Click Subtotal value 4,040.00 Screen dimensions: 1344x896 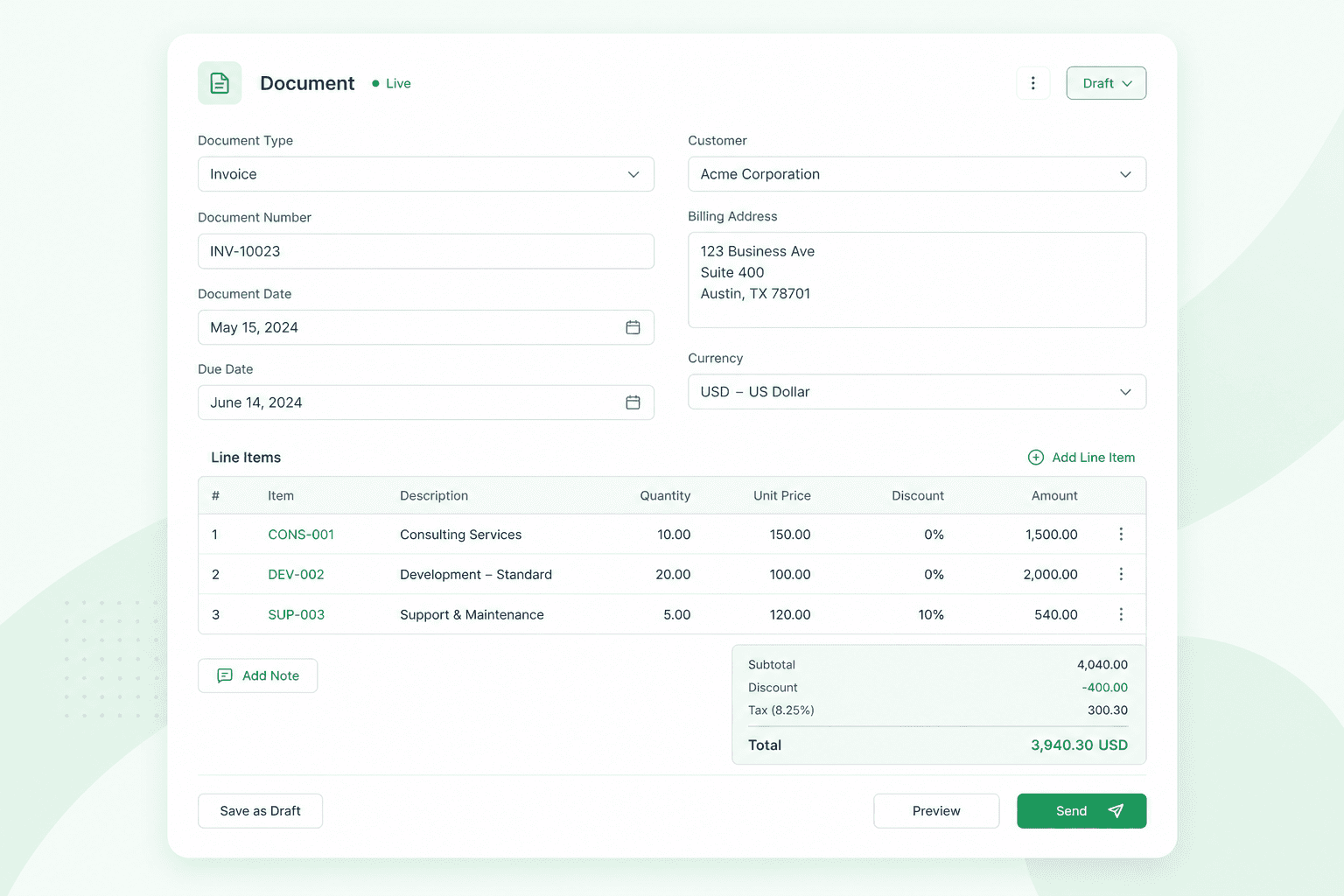click(1102, 665)
